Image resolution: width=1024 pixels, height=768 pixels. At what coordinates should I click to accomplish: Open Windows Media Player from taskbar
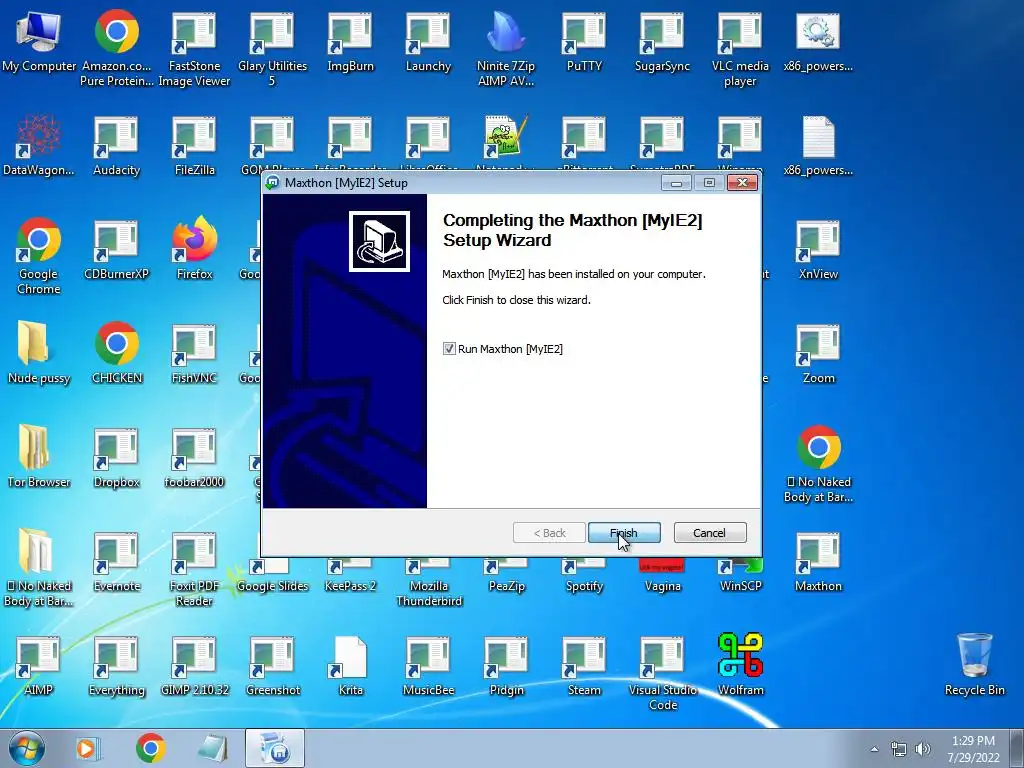[x=87, y=748]
